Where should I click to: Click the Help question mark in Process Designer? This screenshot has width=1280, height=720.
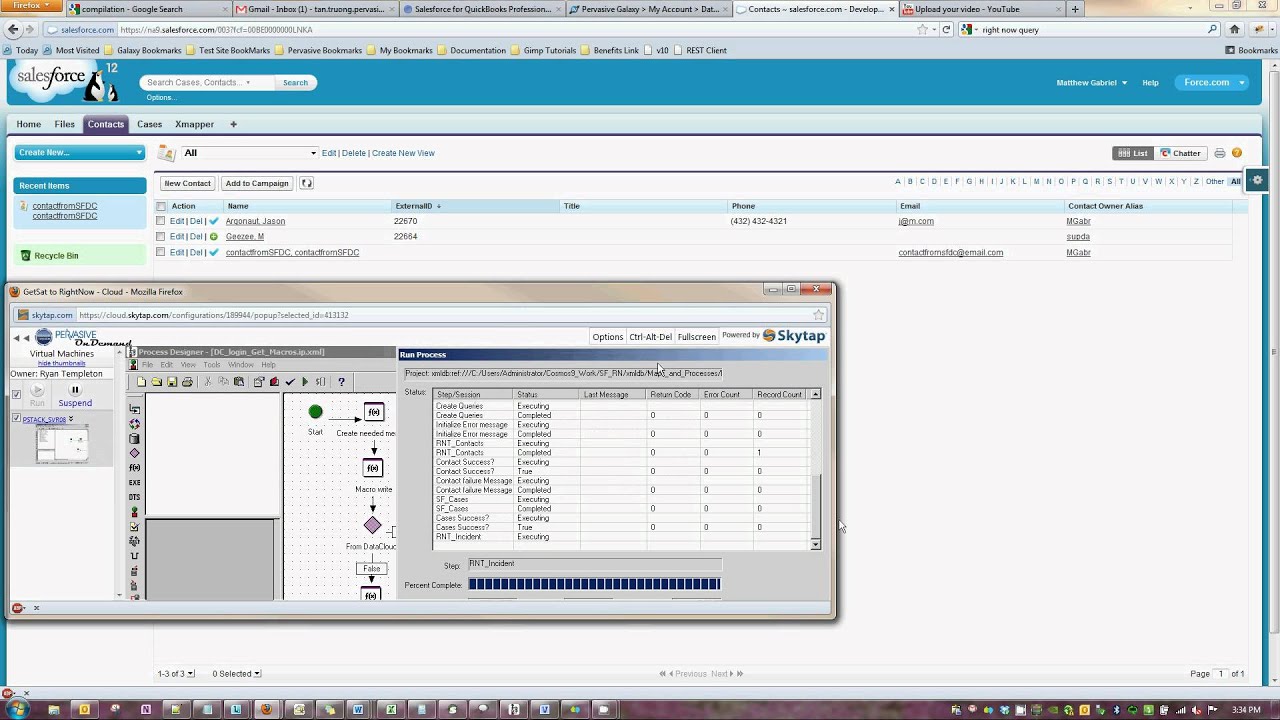click(x=341, y=382)
